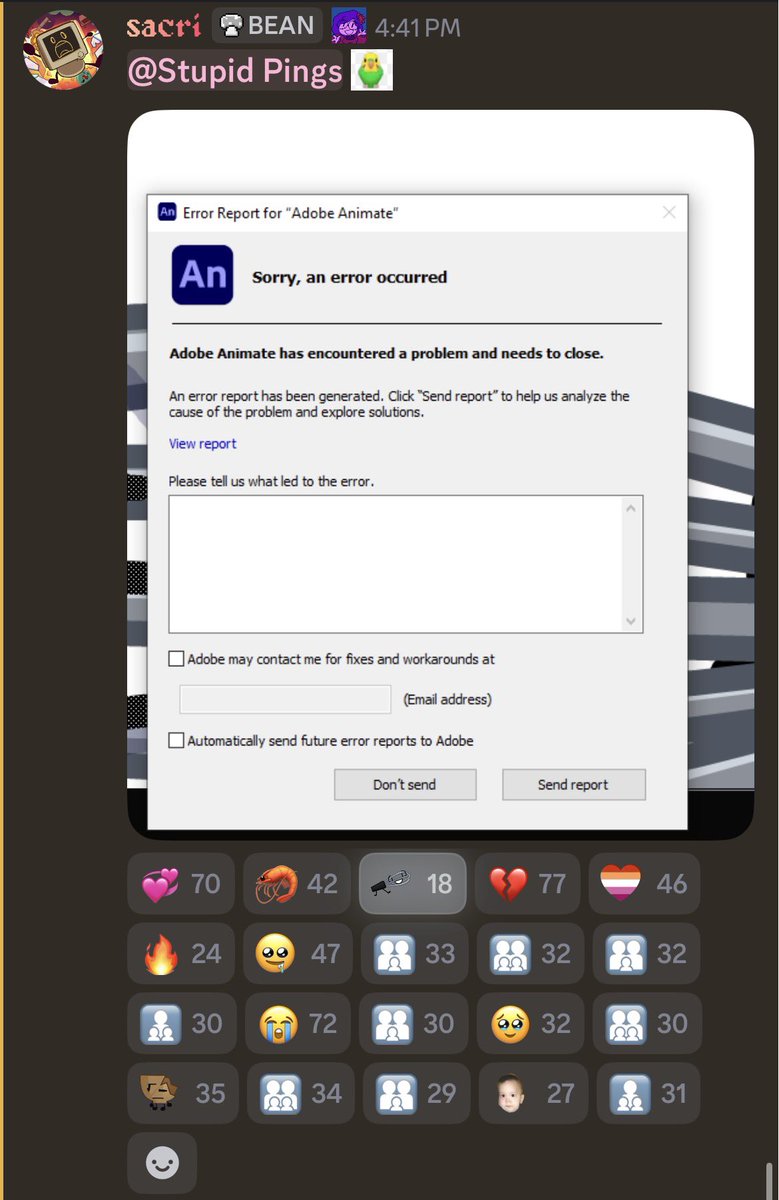
Task: Toggle the people hugging reaction with 31
Action: tap(648, 1094)
